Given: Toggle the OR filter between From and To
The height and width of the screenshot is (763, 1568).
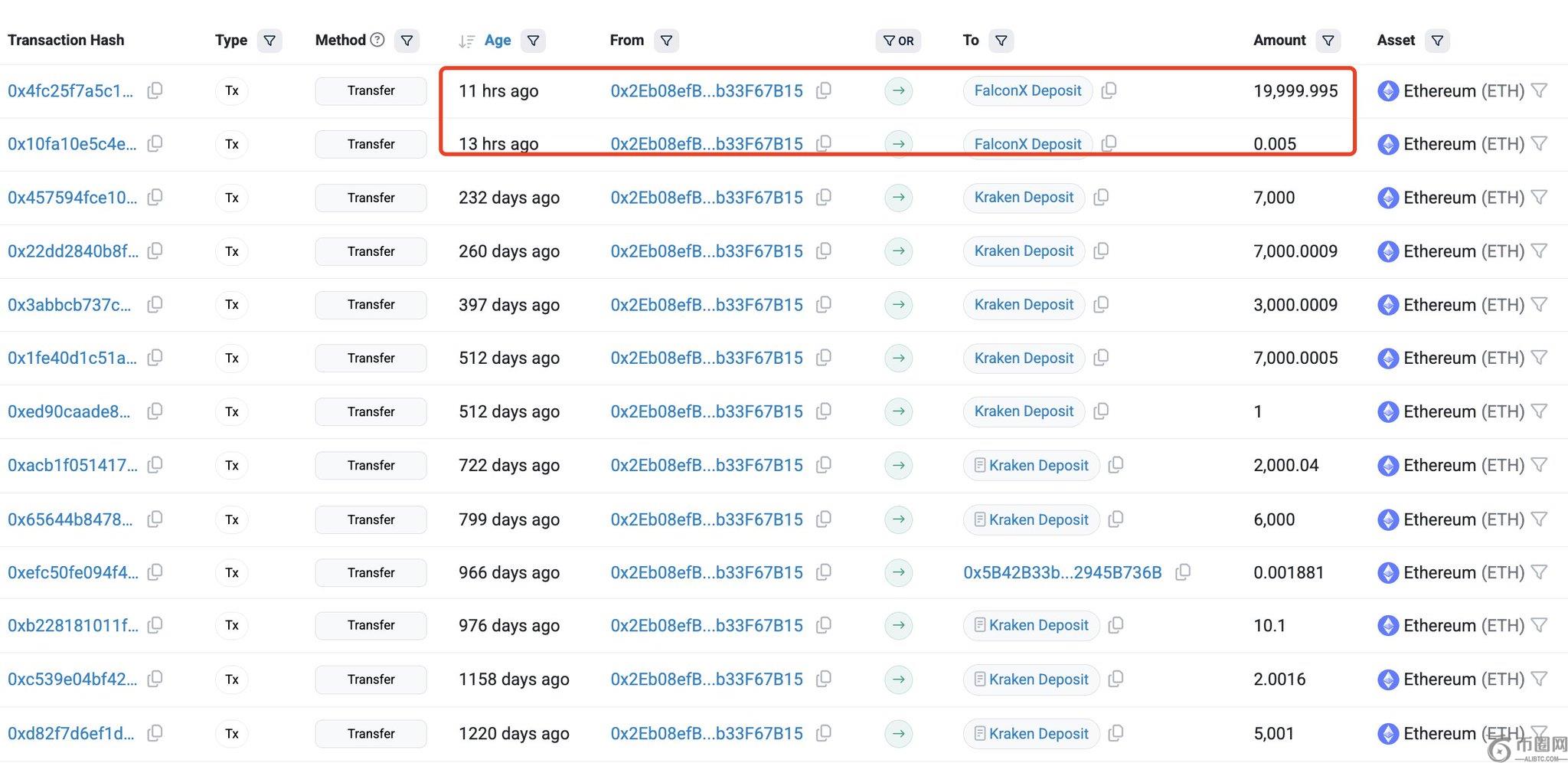Looking at the screenshot, I should (x=898, y=41).
